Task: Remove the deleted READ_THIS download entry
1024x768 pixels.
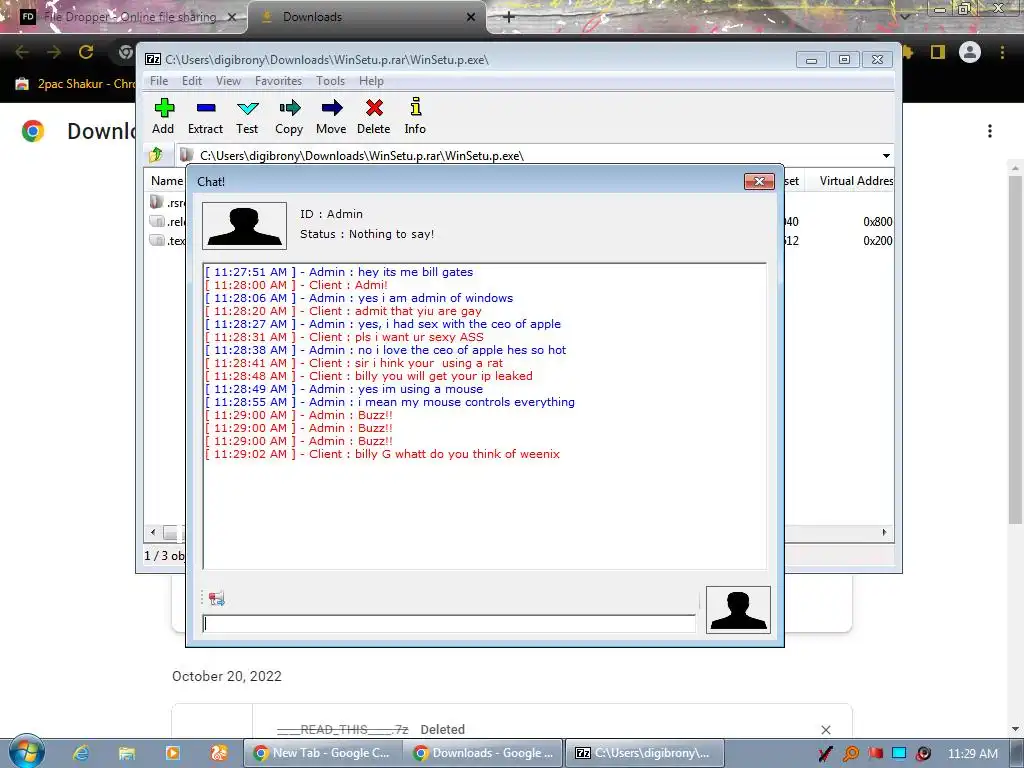Action: [x=825, y=729]
